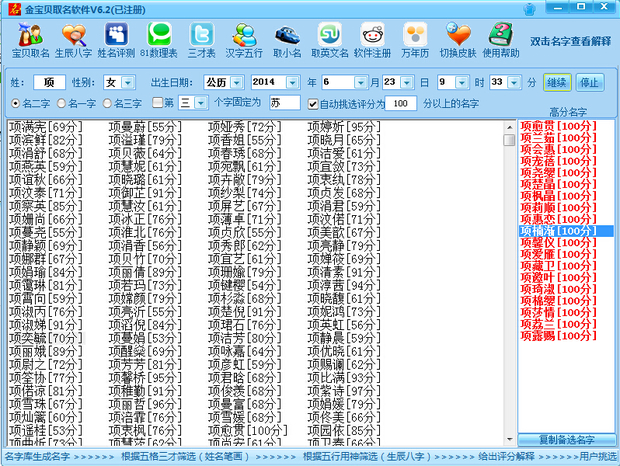Viewport: 620px width, 466px height.
Task: Open the 宝贝取名 baby naming tool
Action: 30,38
